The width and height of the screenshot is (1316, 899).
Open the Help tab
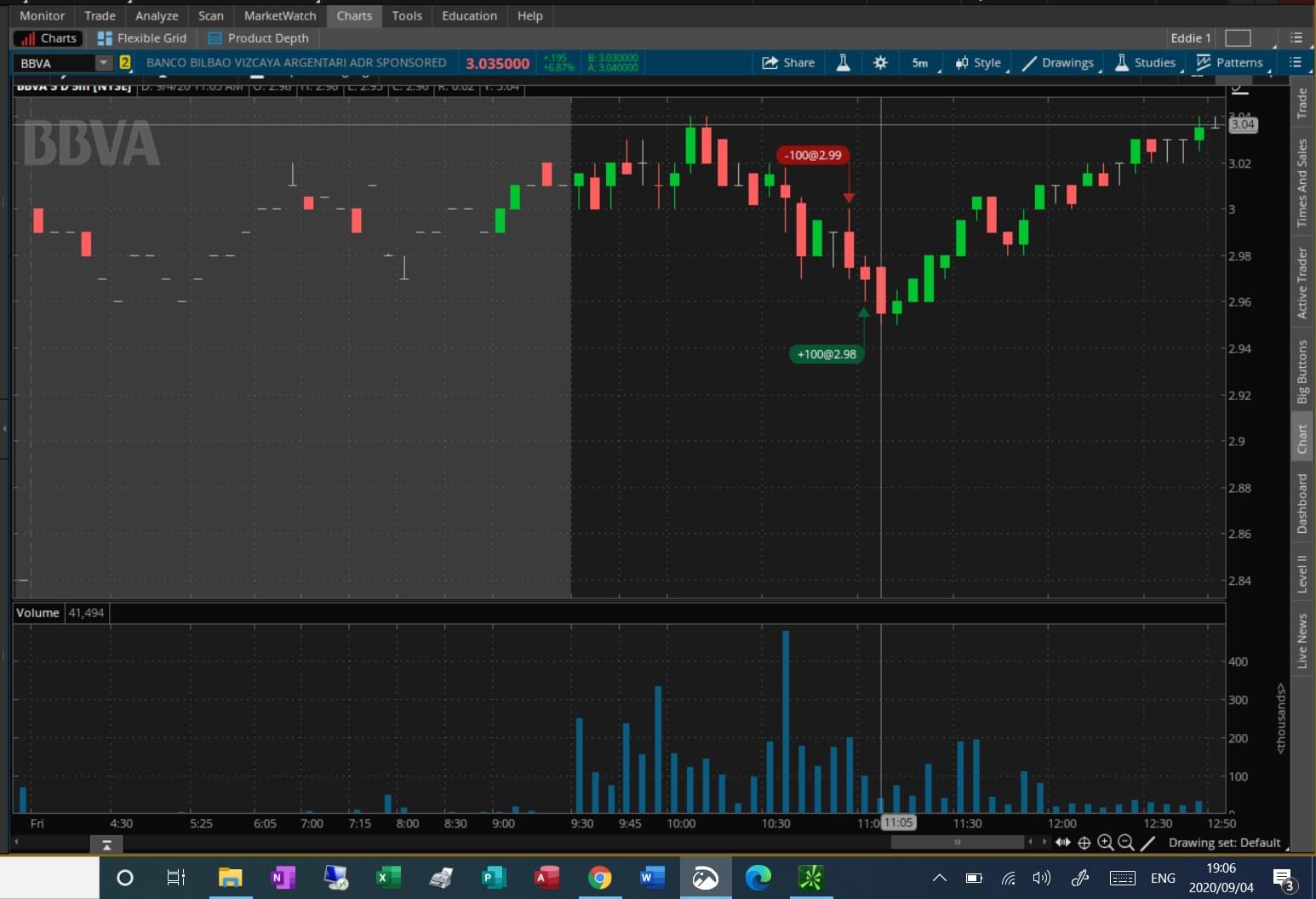[x=529, y=15]
